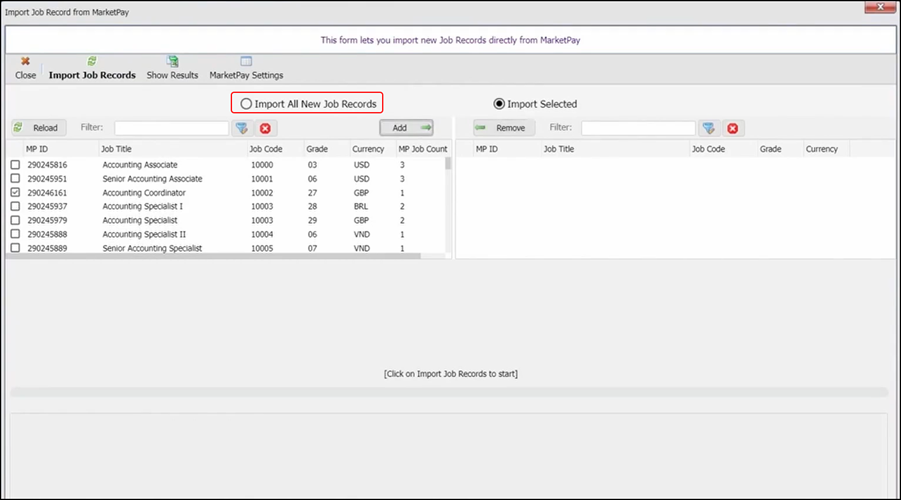Clear the right panel filter with red X

732,128
